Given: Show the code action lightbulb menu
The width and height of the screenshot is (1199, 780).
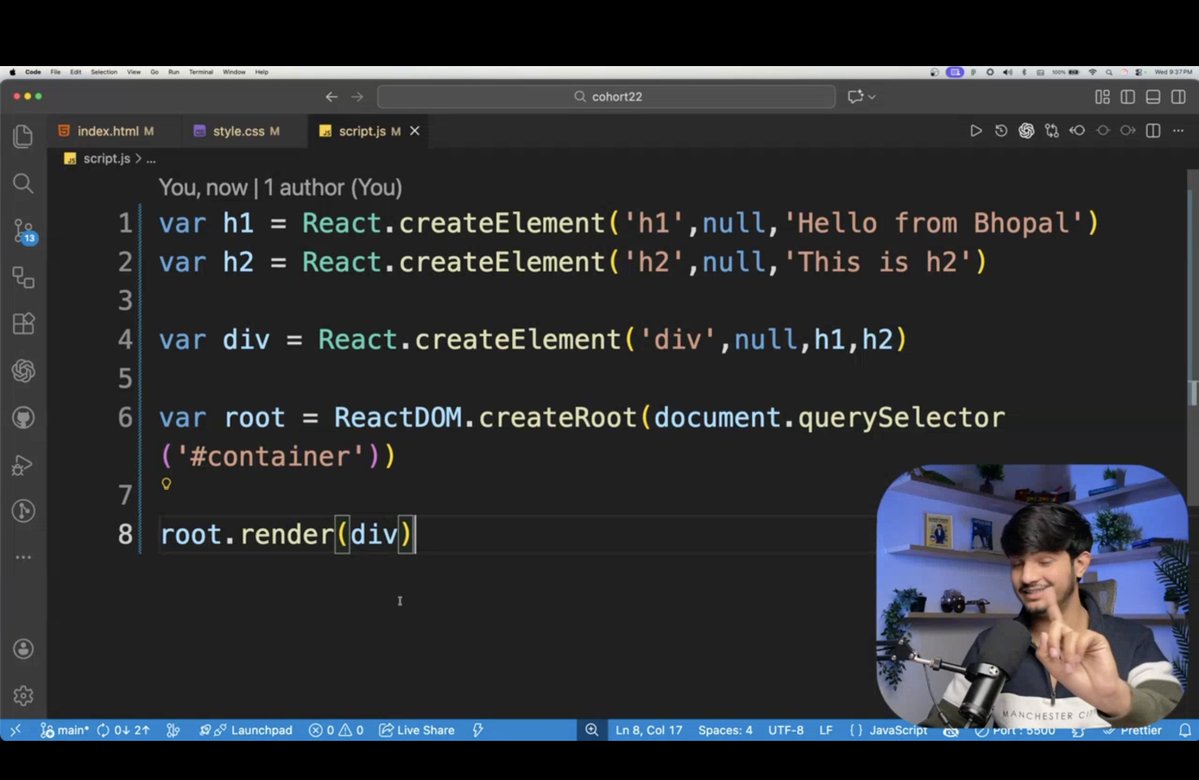Looking at the screenshot, I should [166, 483].
